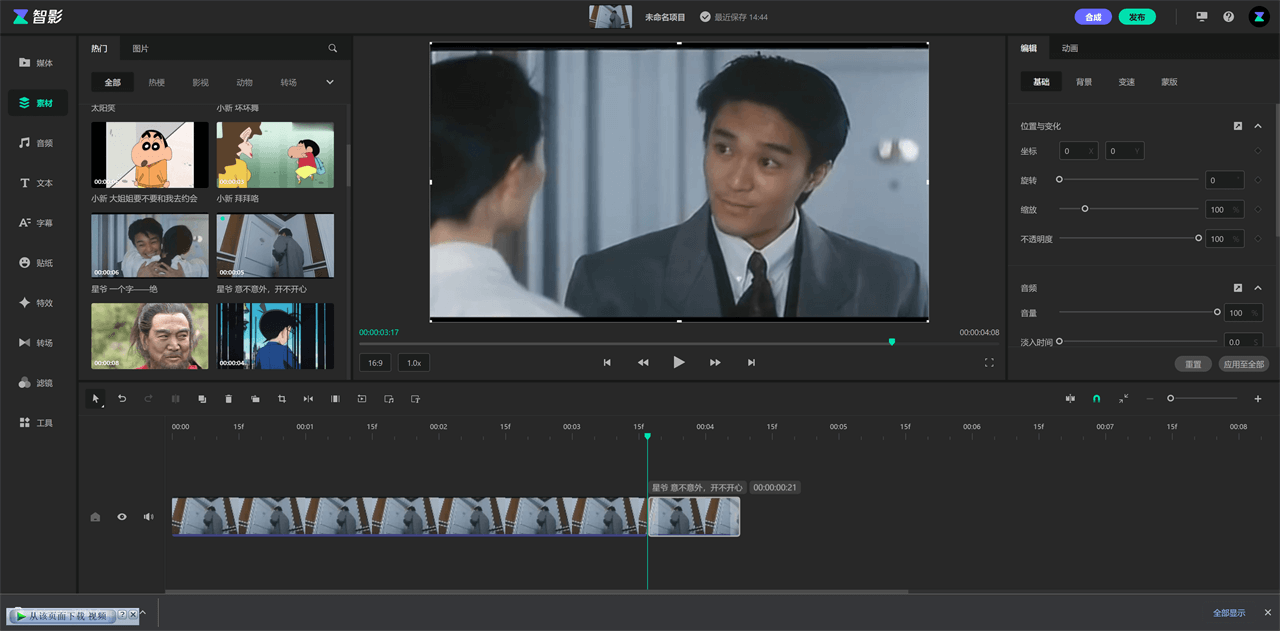The height and width of the screenshot is (631, 1280).
Task: Click the timeline split-at-playhead icon on right
Action: pos(1070,398)
